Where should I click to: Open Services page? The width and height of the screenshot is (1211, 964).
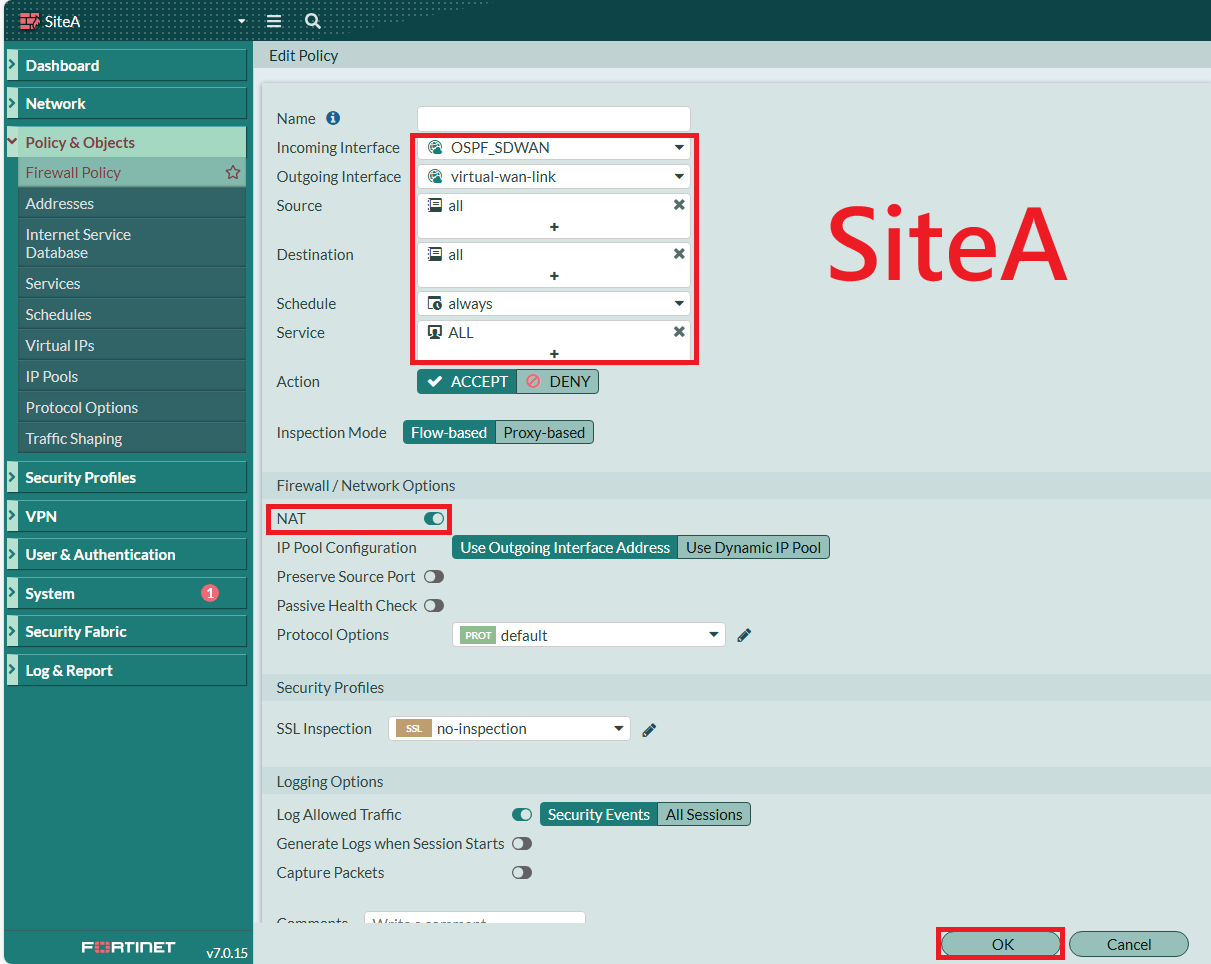[x=132, y=283]
